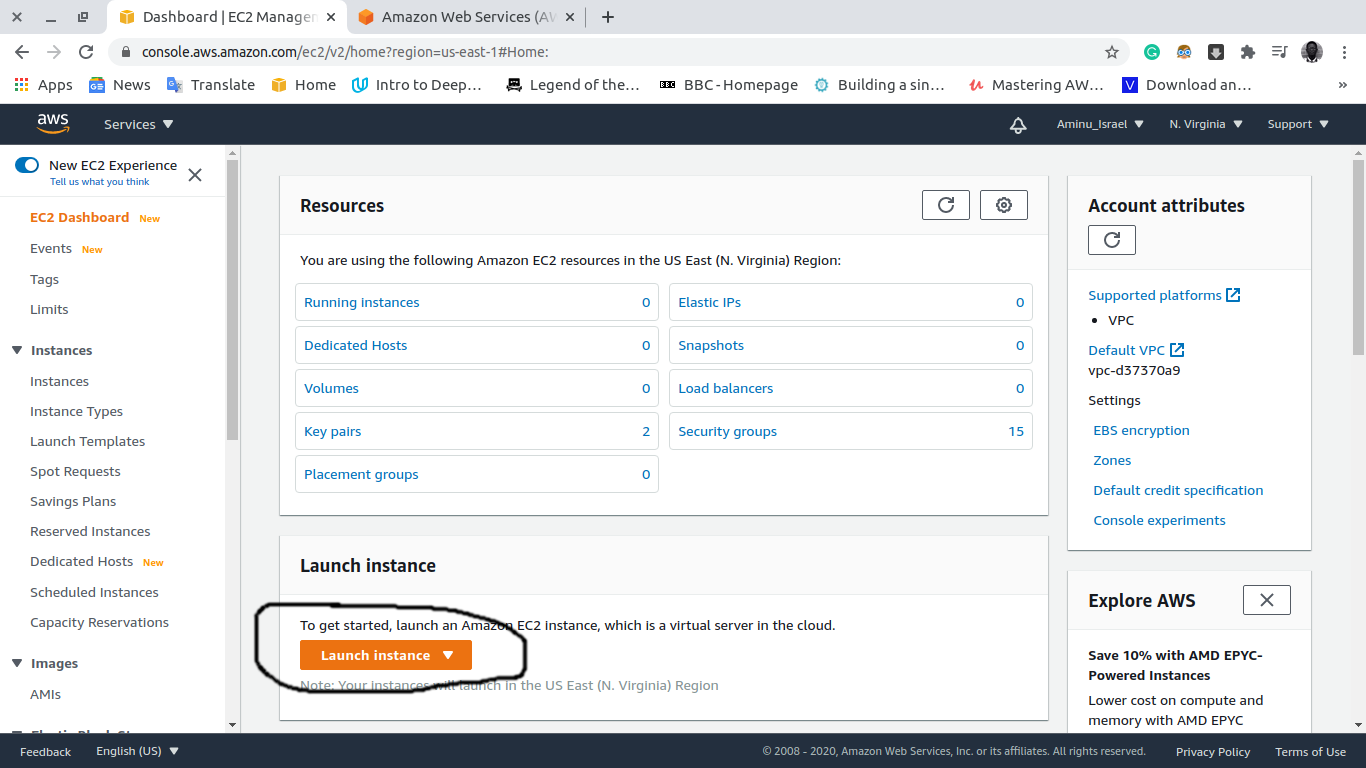Image resolution: width=1366 pixels, height=768 pixels.
Task: Refresh the Resources panel
Action: (946, 205)
